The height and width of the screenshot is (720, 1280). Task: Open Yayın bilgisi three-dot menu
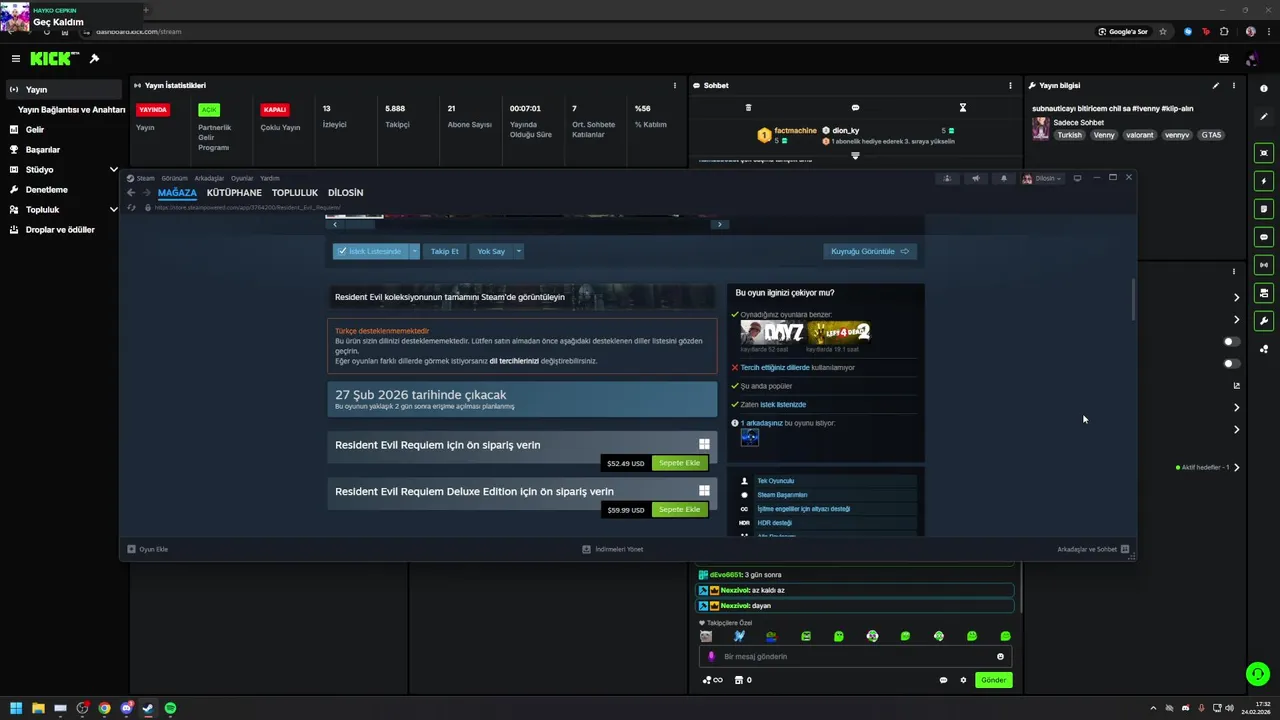[1234, 86]
